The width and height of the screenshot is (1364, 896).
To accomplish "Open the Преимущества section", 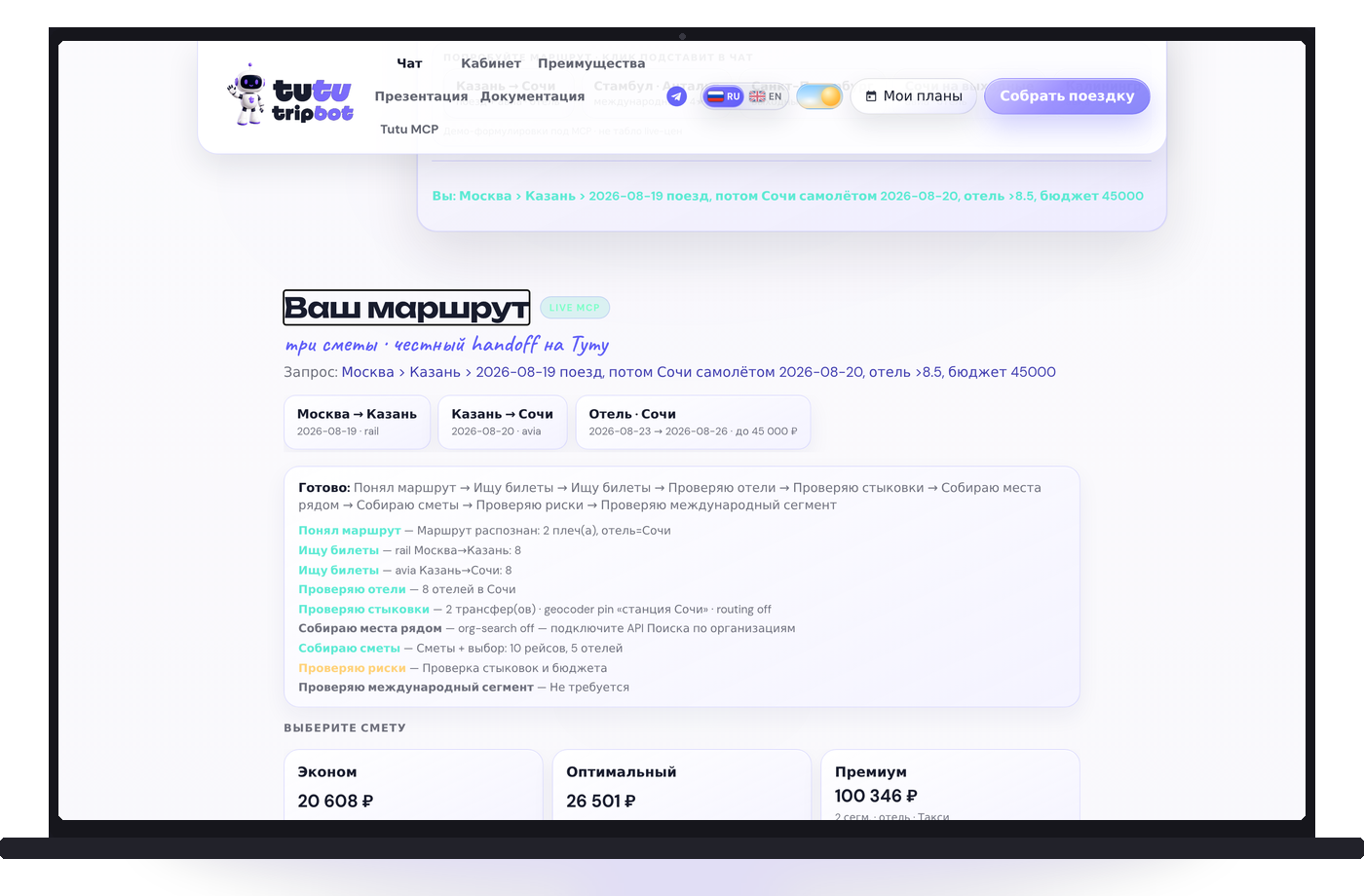I will pos(591,63).
